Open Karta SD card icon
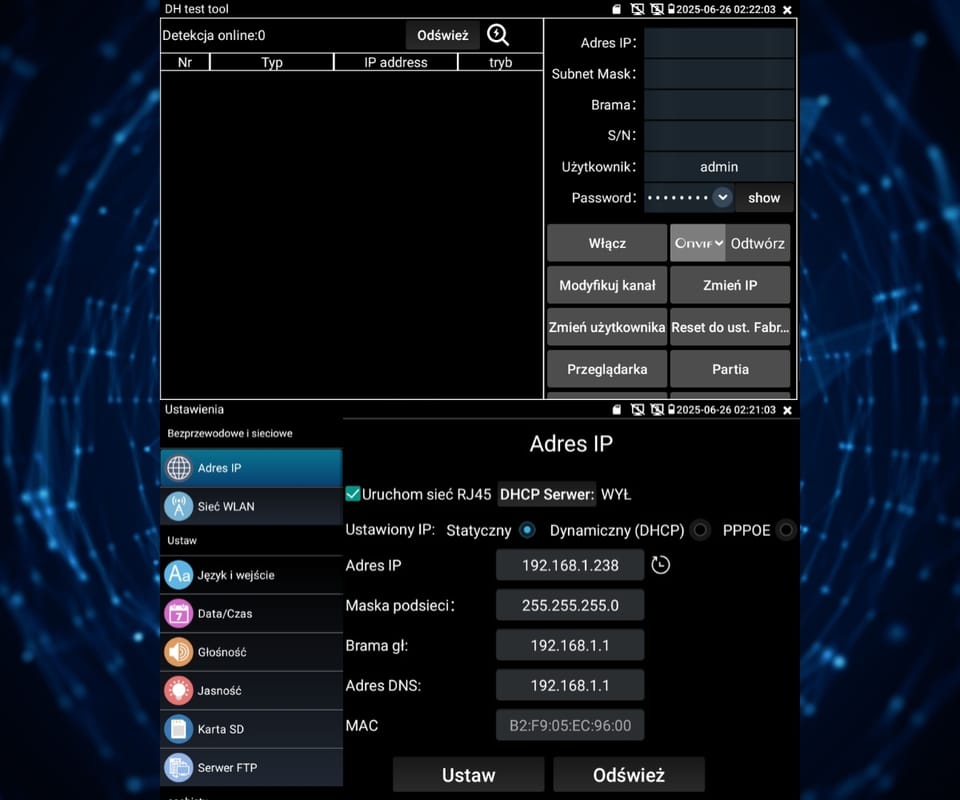Screen dimensions: 960x800 coord(179,729)
